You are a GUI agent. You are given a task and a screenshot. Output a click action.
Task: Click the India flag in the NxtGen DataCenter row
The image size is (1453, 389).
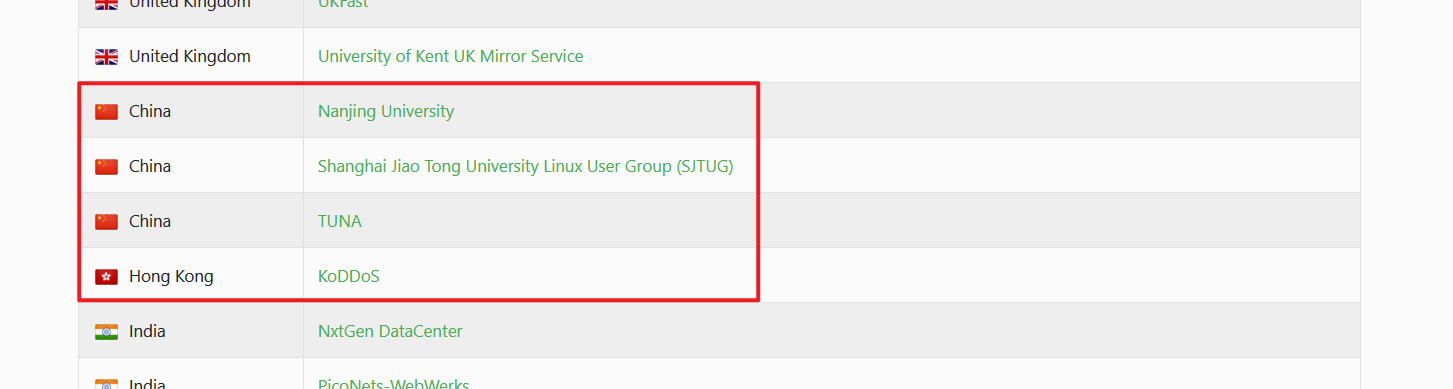point(106,332)
